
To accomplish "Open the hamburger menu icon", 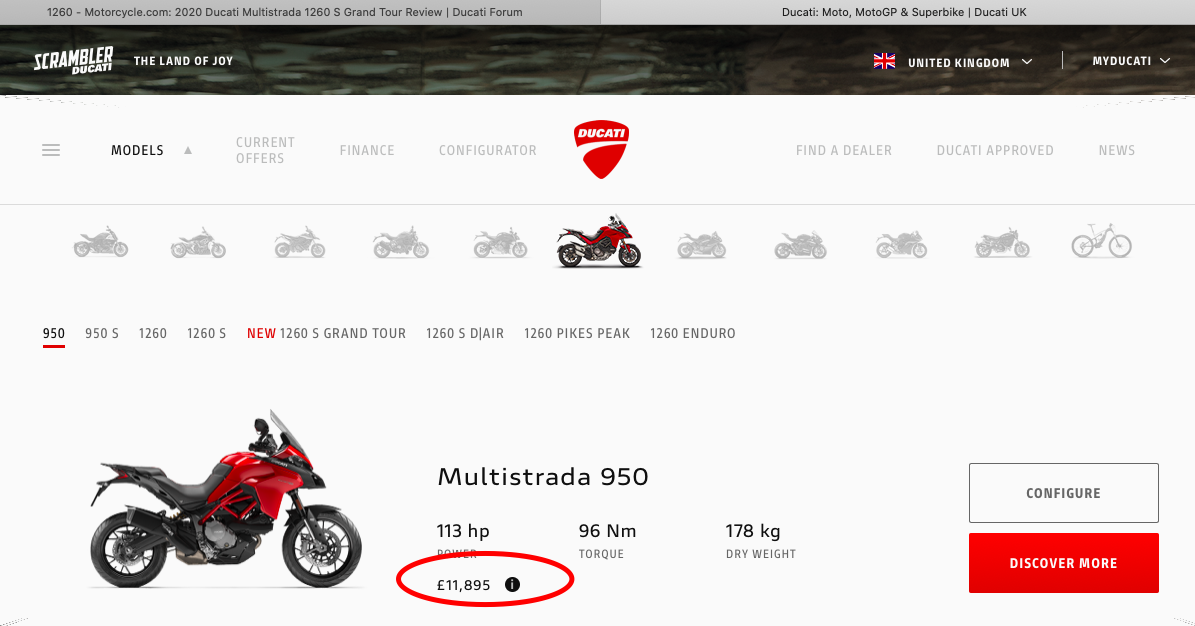I will point(51,150).
